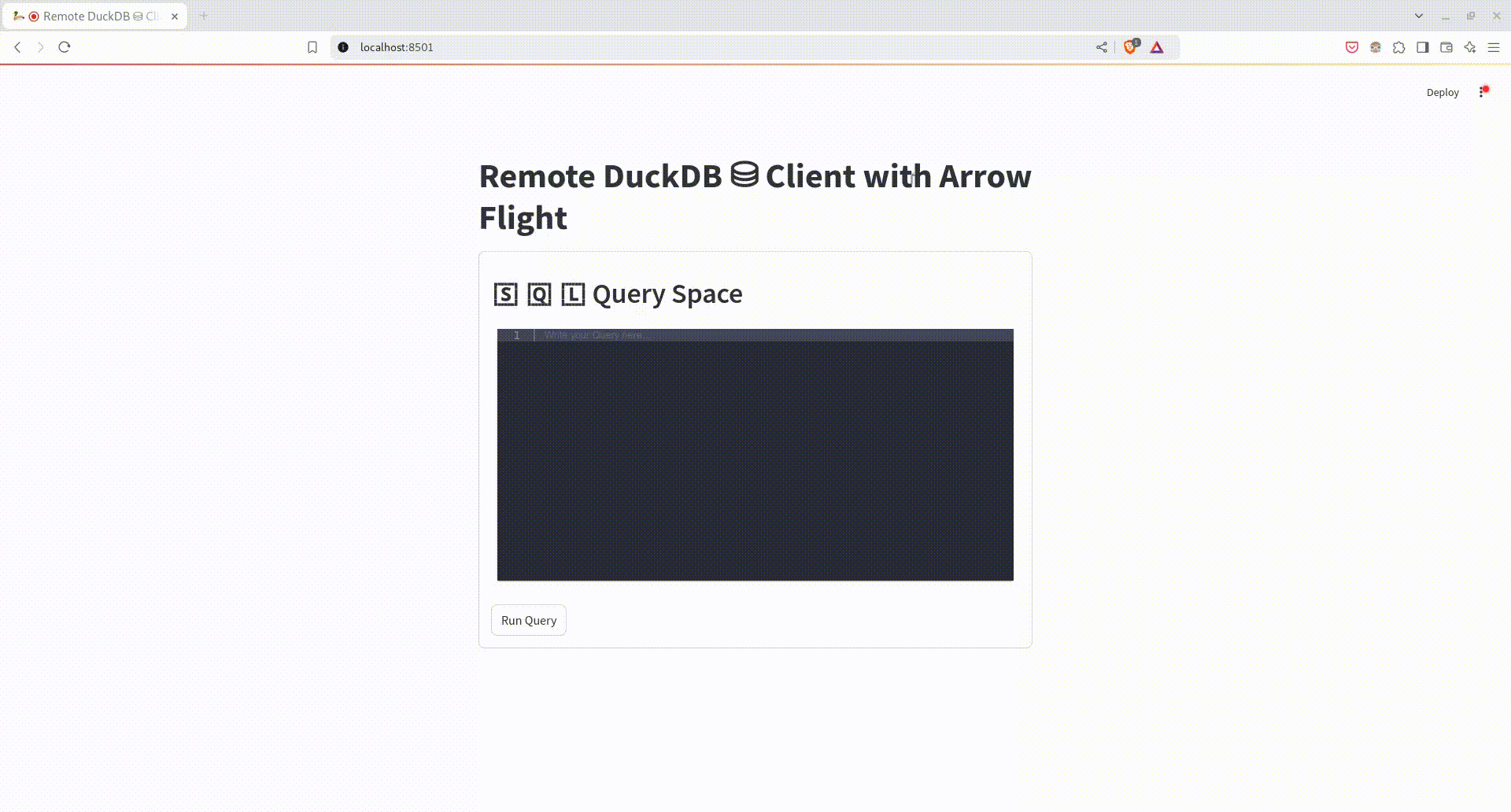1511x812 pixels.
Task: Share this page link
Action: [1102, 47]
